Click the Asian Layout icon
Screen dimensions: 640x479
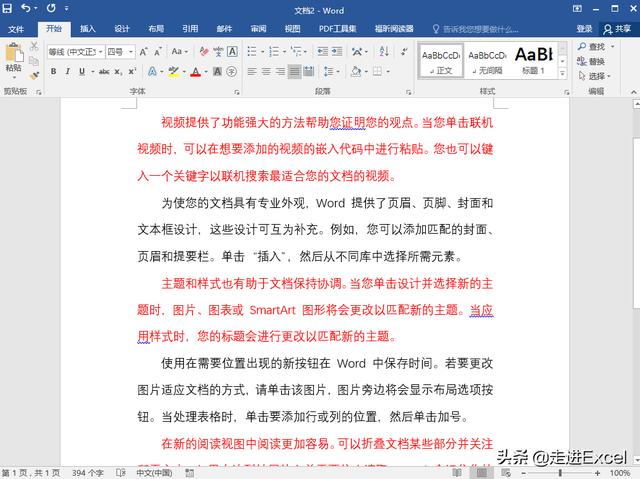pyautogui.click(x=357, y=51)
